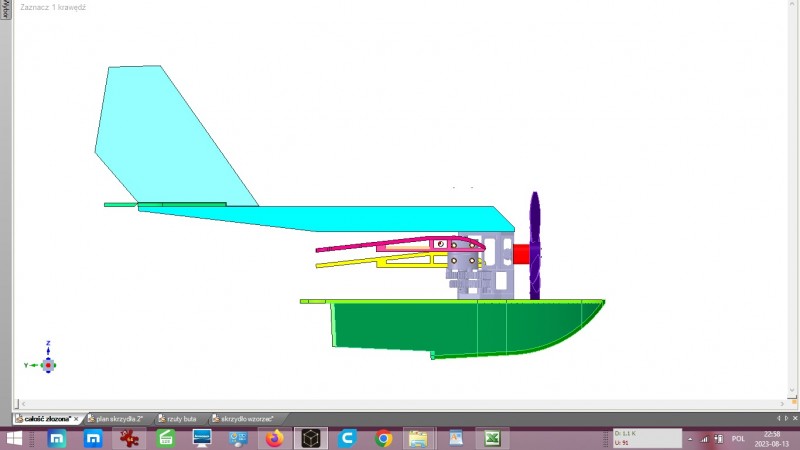800x450 pixels.
Task: Open the blue C application icon
Action: point(347,439)
